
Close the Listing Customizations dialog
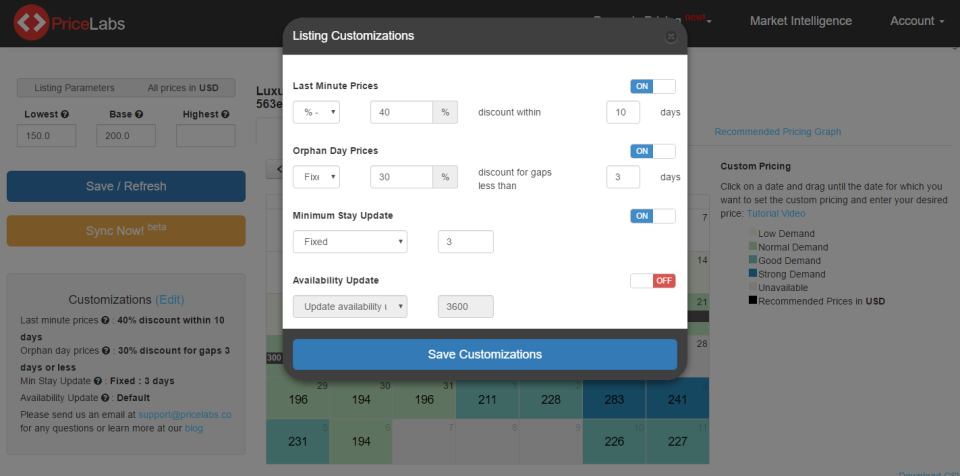(x=671, y=37)
